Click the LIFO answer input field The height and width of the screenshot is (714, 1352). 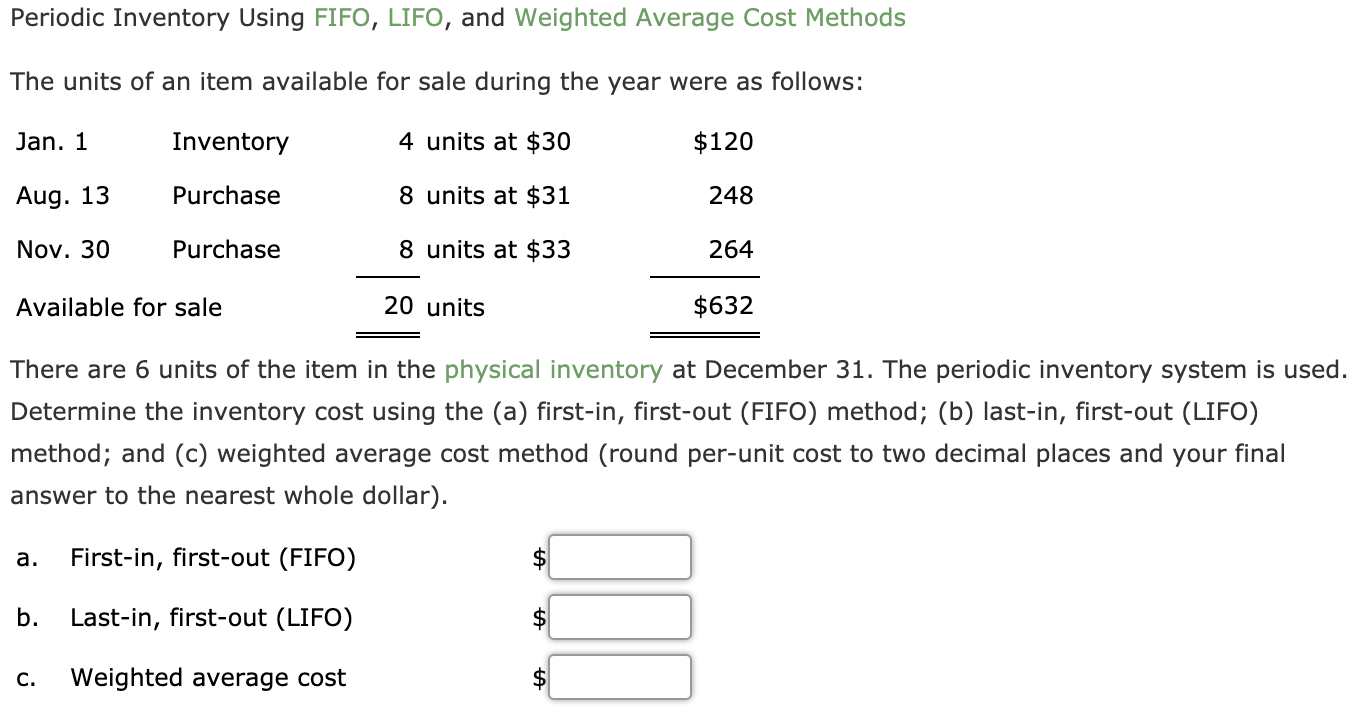point(618,617)
